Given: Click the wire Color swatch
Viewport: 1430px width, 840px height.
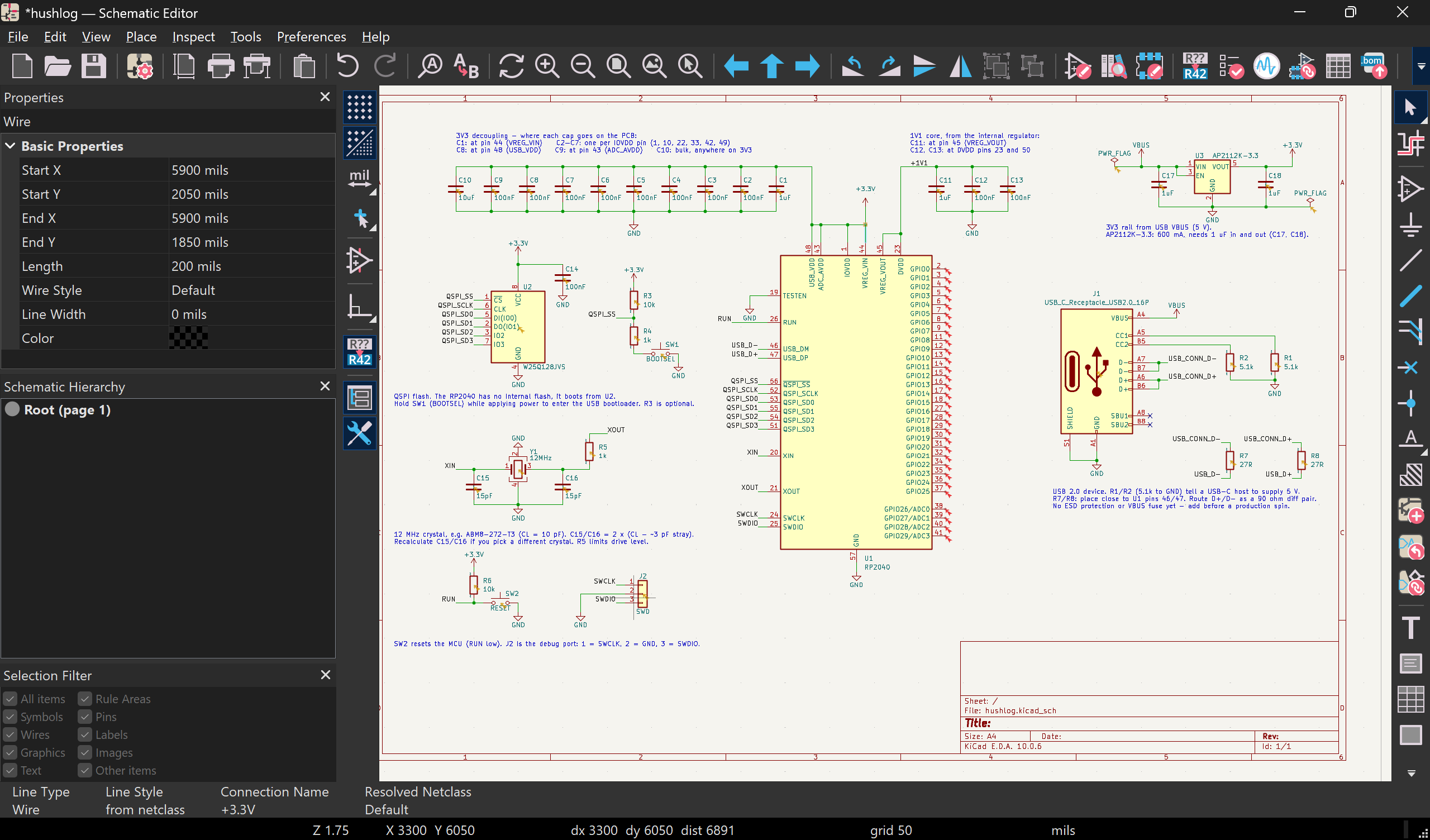Looking at the screenshot, I should pyautogui.click(x=189, y=338).
